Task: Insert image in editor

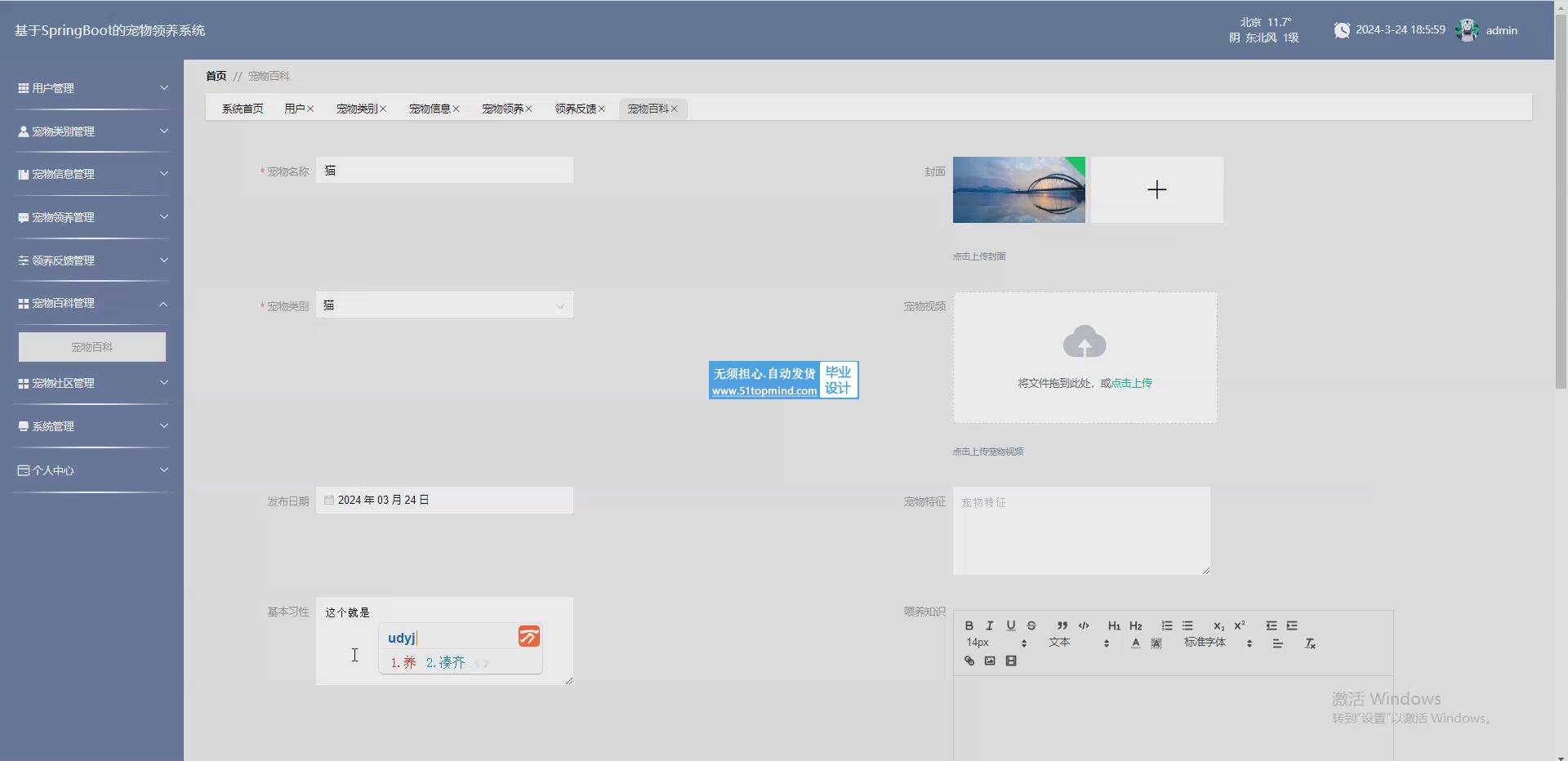Action: 990,661
